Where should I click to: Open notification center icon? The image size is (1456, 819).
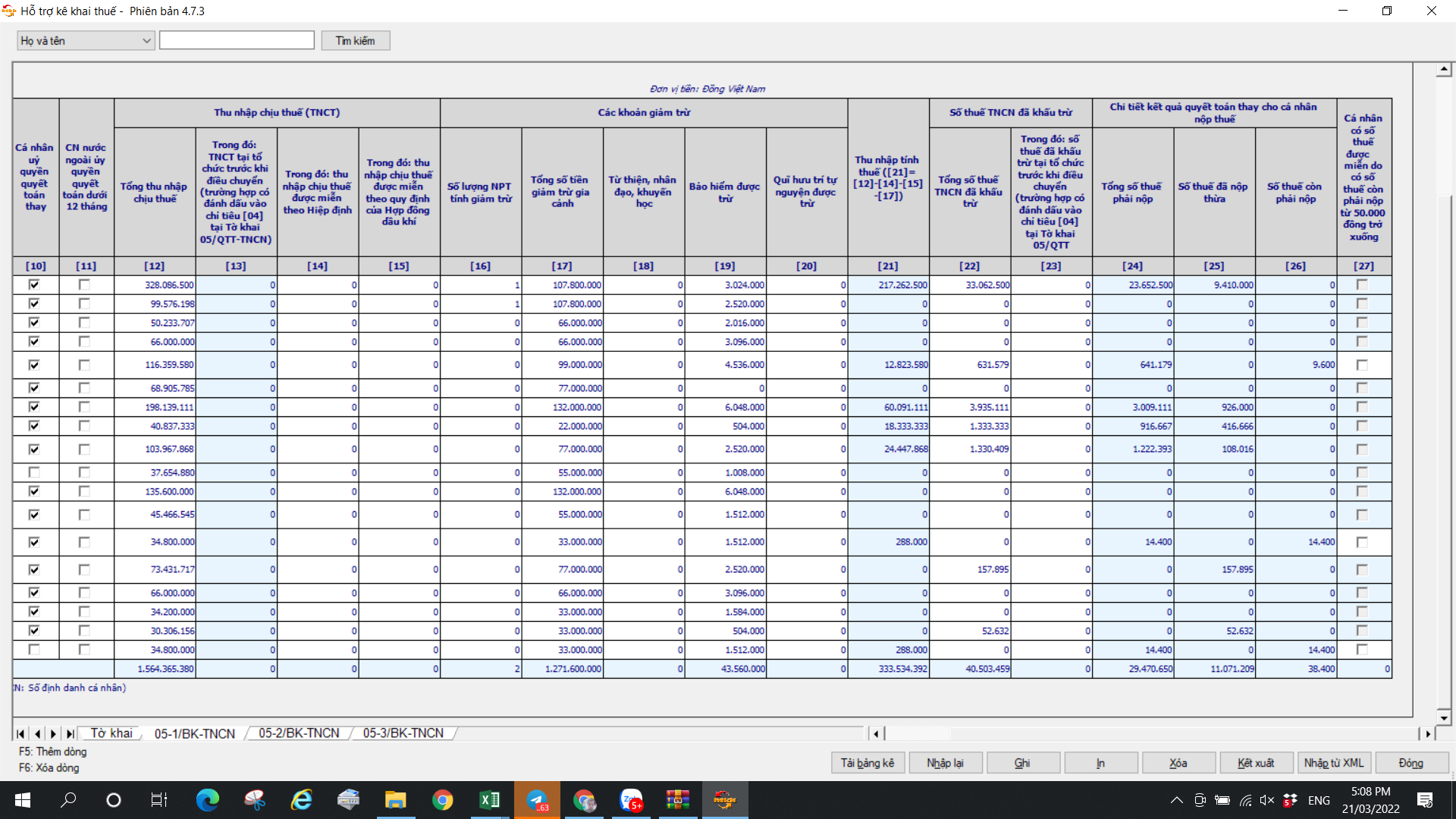1425,800
